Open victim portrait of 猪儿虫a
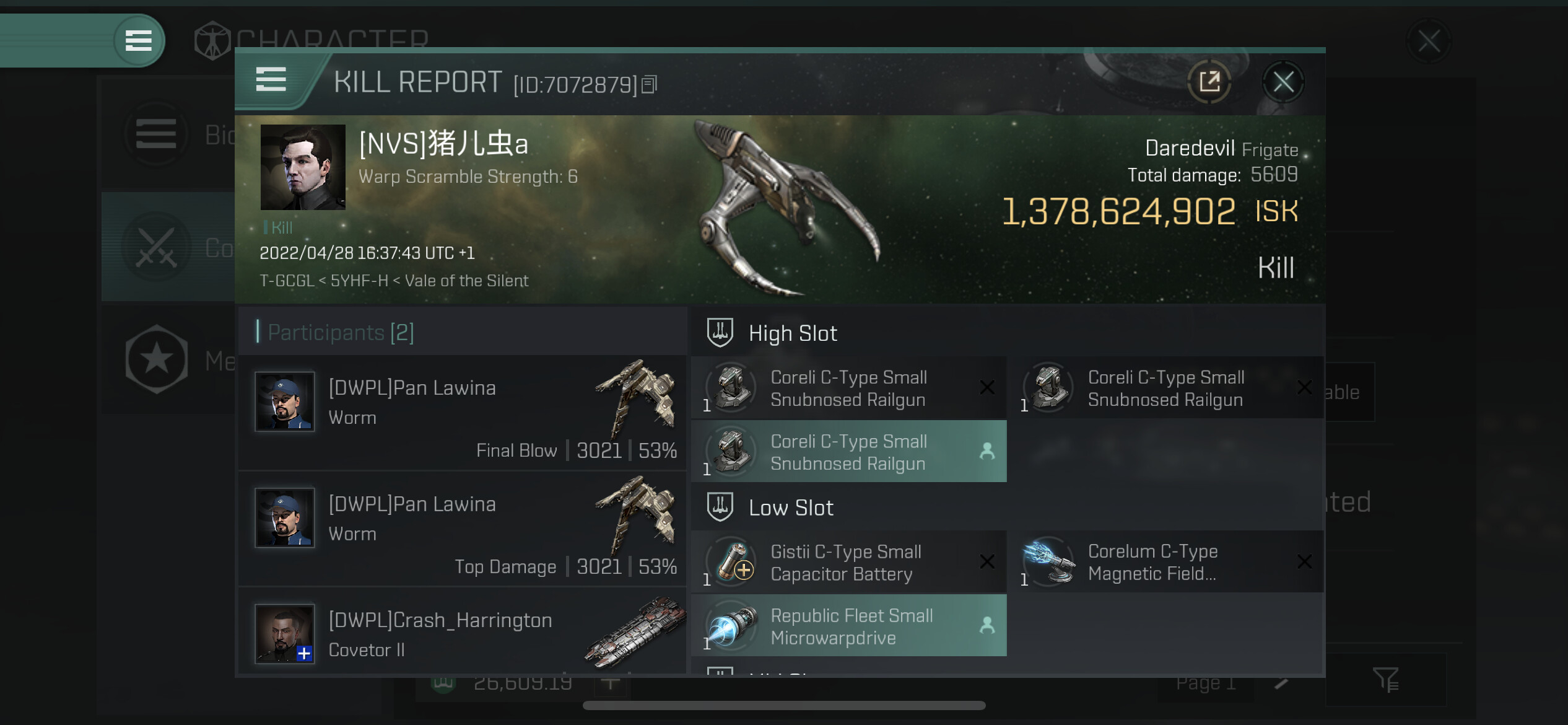 pos(303,167)
